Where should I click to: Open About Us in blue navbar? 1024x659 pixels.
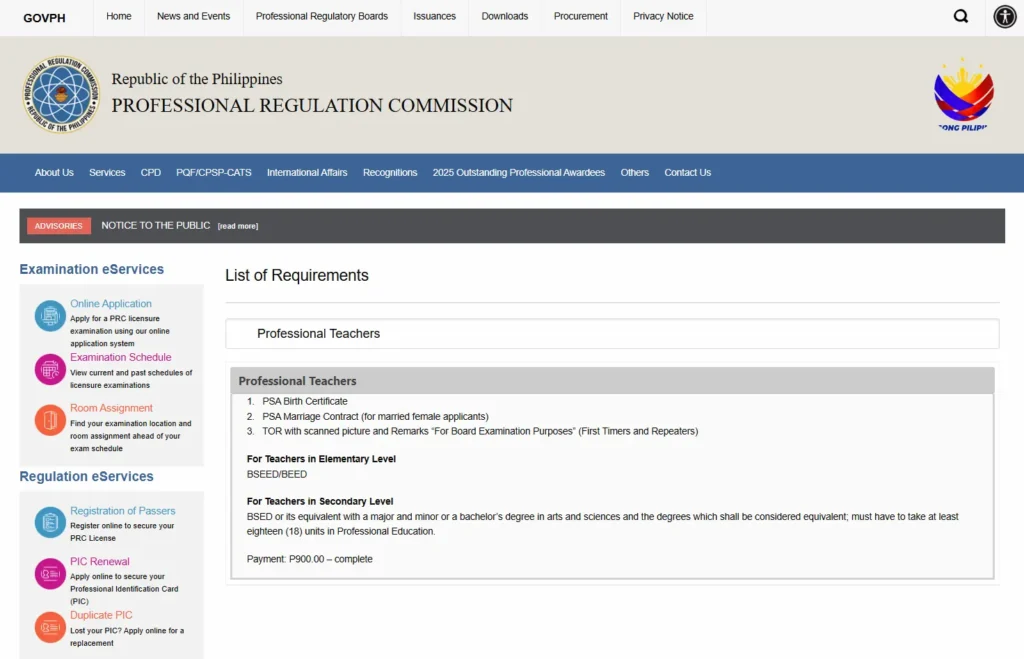point(54,172)
